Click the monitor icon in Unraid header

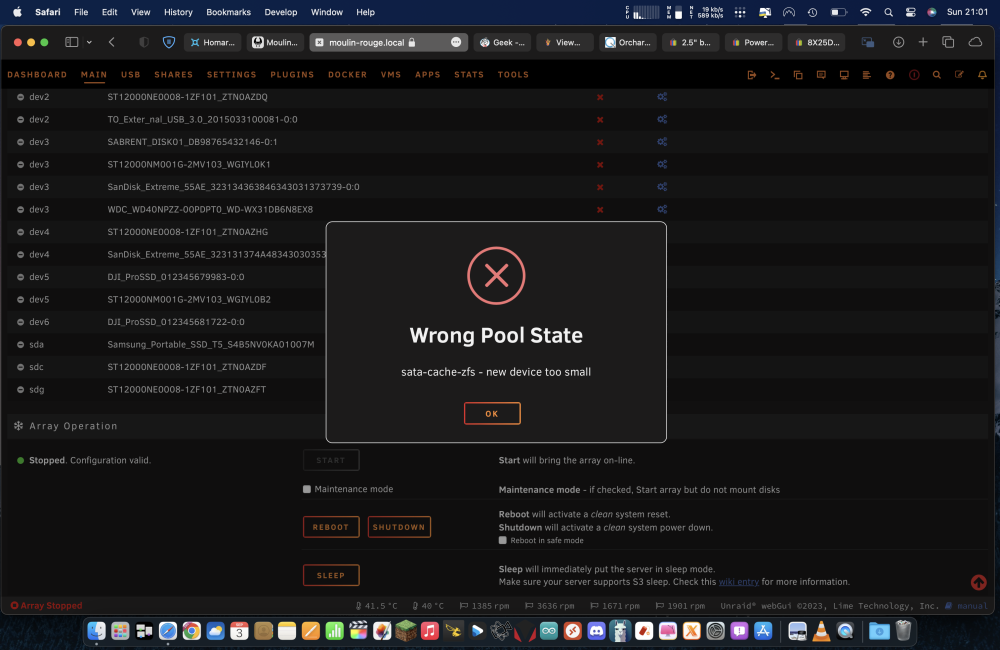[844, 75]
